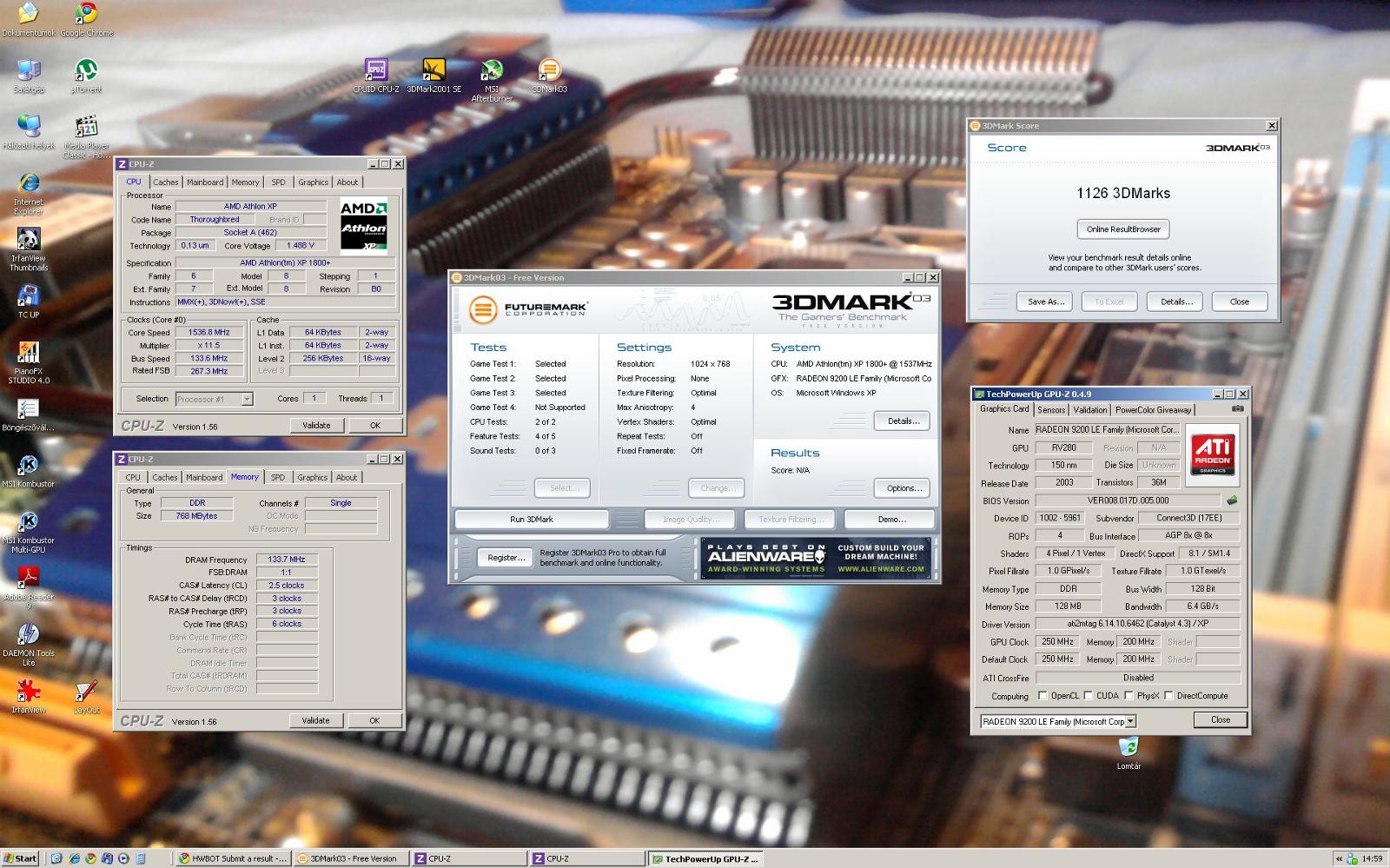Click GPU-Z screenshot camera icon
The image size is (1390, 868).
tap(1238, 408)
